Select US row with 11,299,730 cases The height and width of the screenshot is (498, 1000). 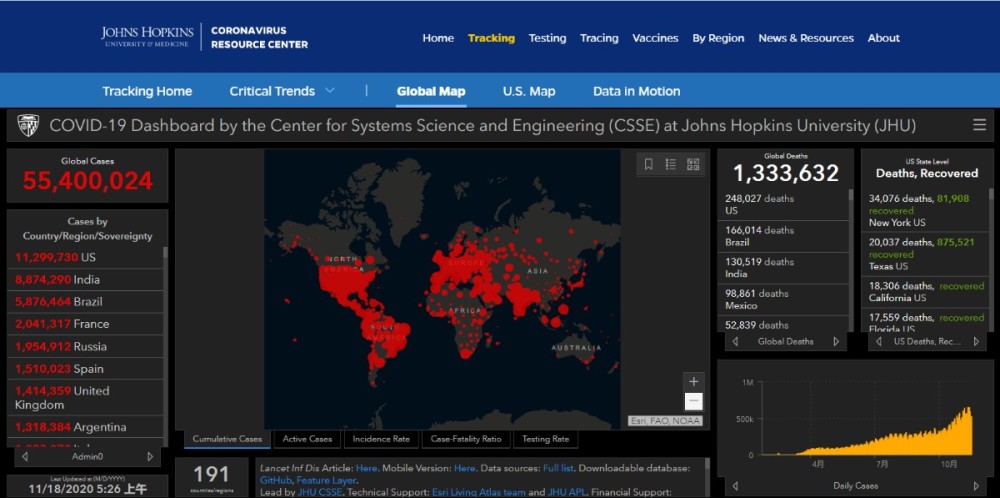87,257
